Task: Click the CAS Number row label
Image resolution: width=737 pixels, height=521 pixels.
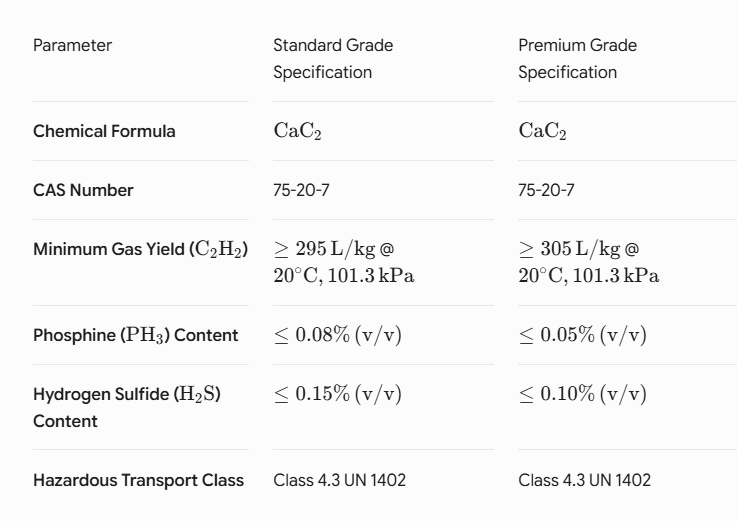Action: point(83,190)
